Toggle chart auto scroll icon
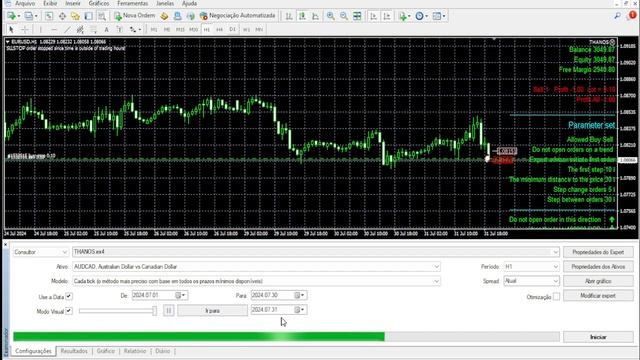Screen dimensions: 640x360 373,16
